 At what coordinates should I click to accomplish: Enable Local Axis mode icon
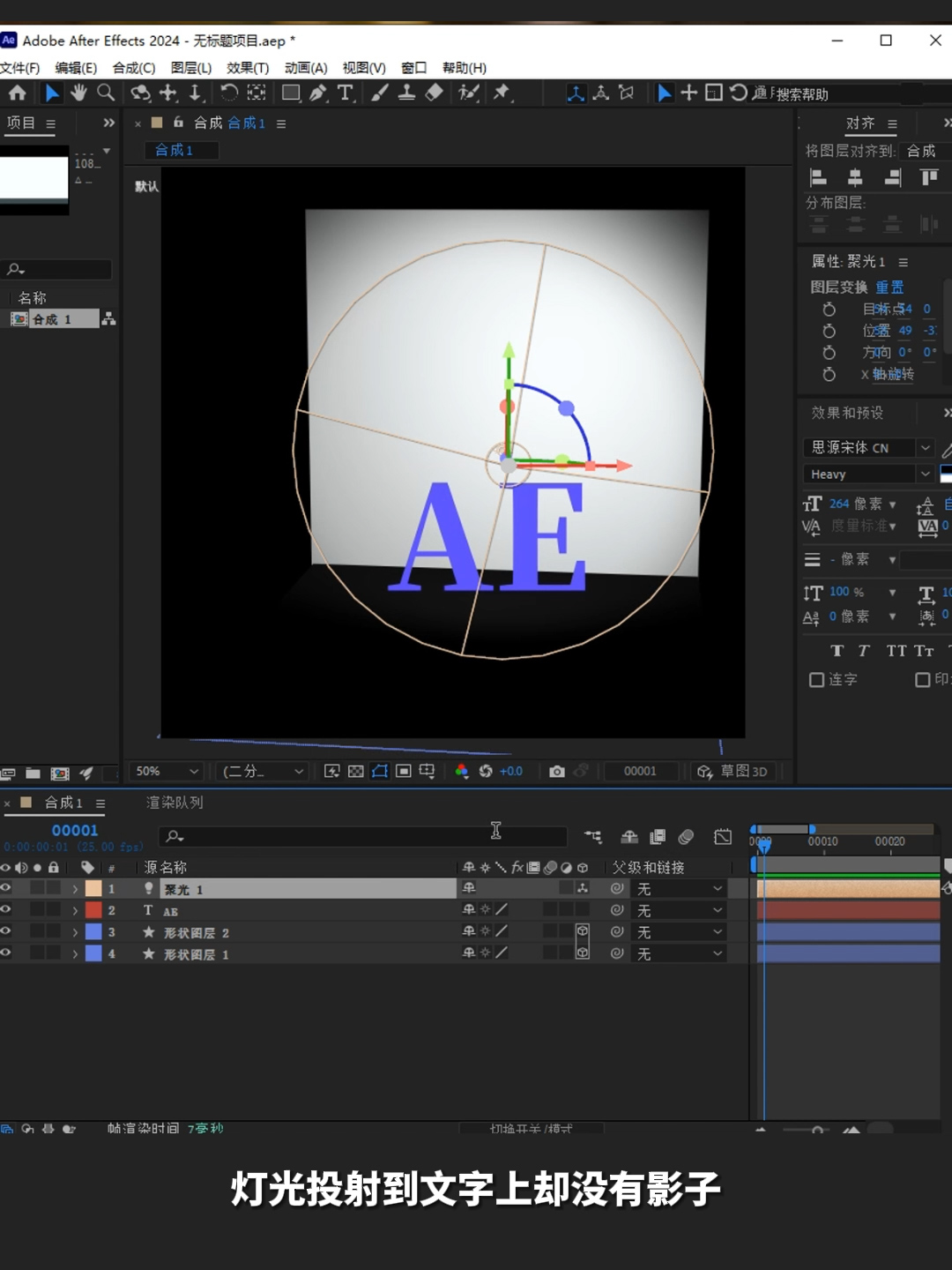click(x=576, y=93)
